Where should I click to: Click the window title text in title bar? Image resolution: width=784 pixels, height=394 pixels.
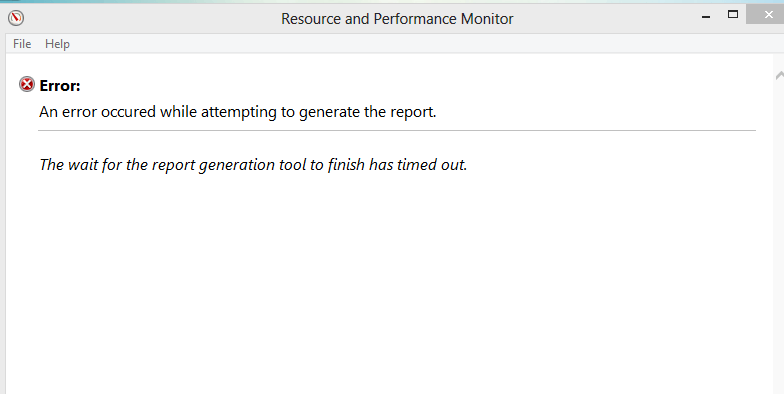(397, 19)
